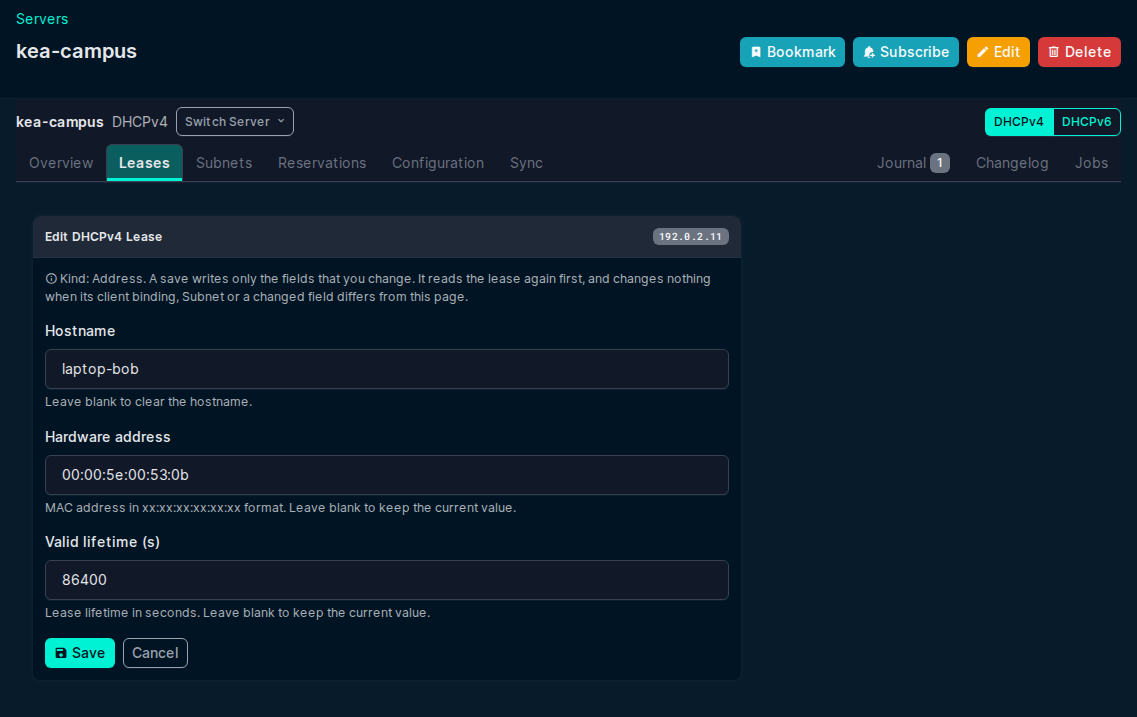Image resolution: width=1137 pixels, height=717 pixels.
Task: Click the Hostname input field
Action: pyautogui.click(x=386, y=369)
